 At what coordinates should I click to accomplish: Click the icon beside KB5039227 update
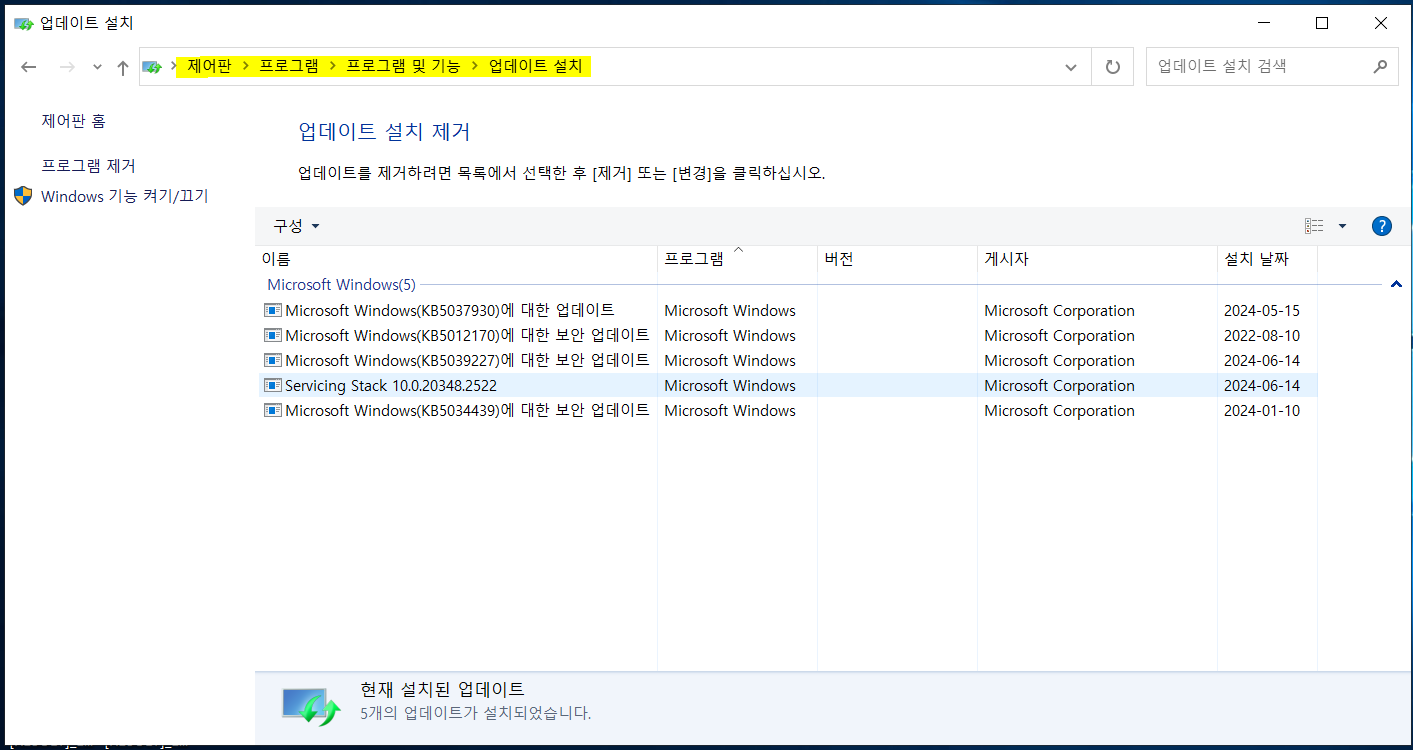point(273,360)
